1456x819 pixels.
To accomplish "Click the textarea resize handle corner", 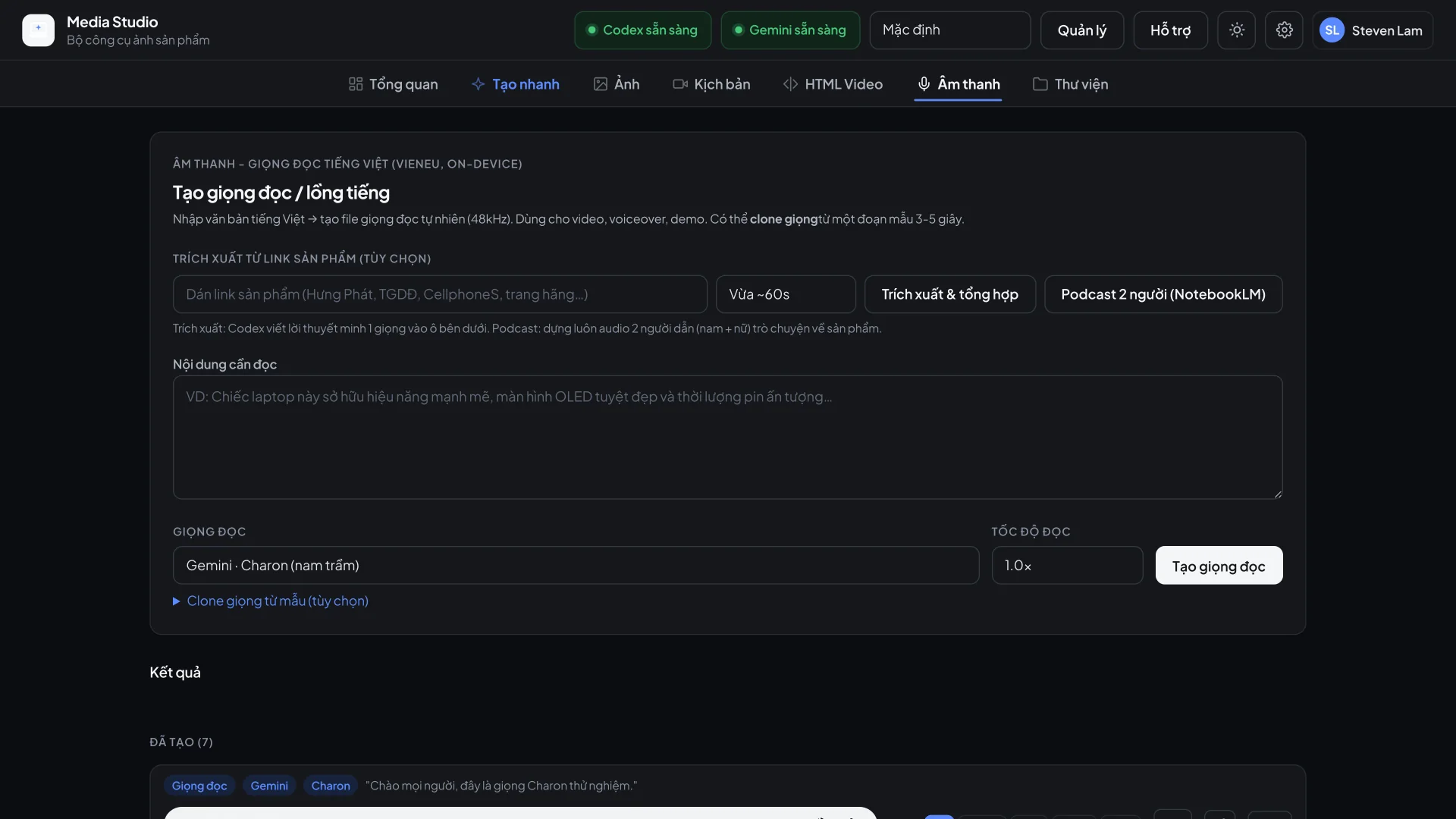I will click(x=1278, y=494).
